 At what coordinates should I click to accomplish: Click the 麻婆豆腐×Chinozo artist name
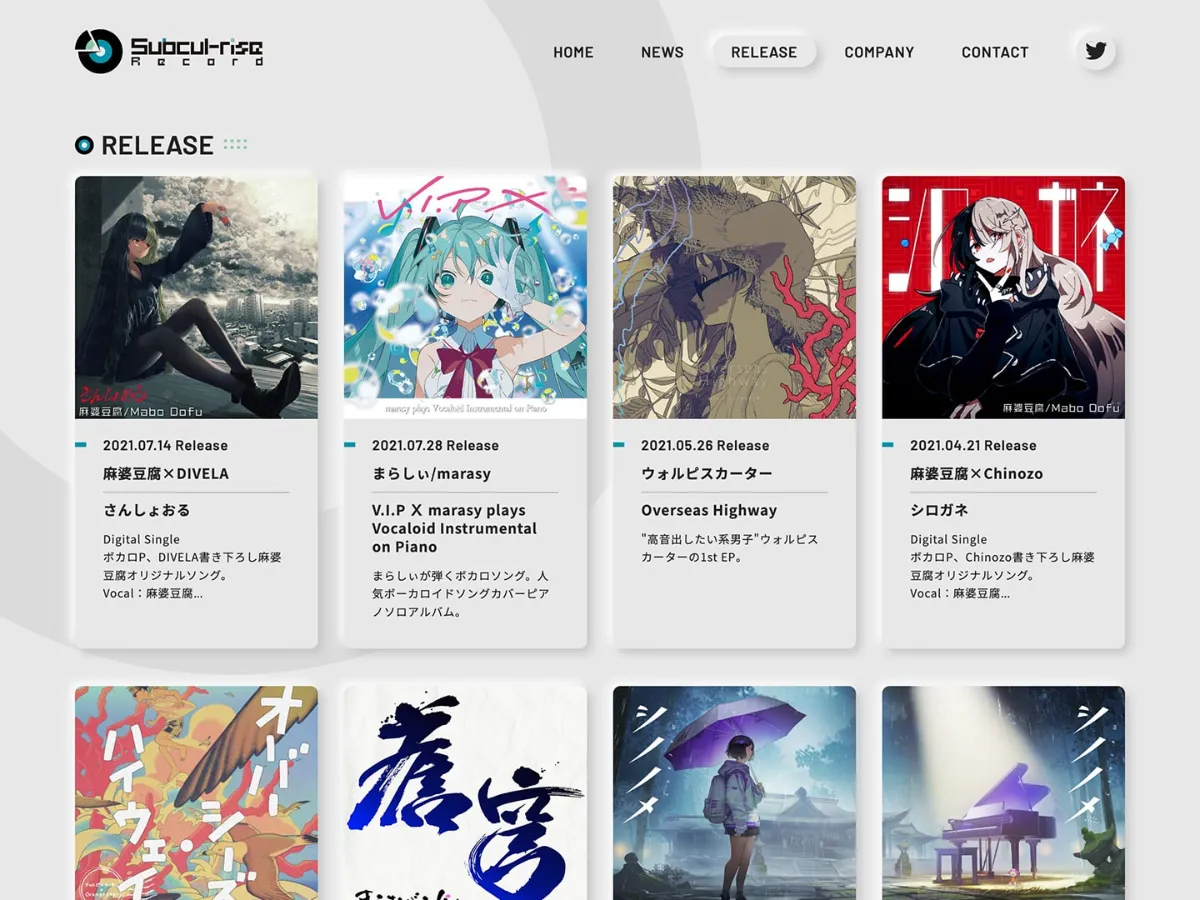(976, 473)
